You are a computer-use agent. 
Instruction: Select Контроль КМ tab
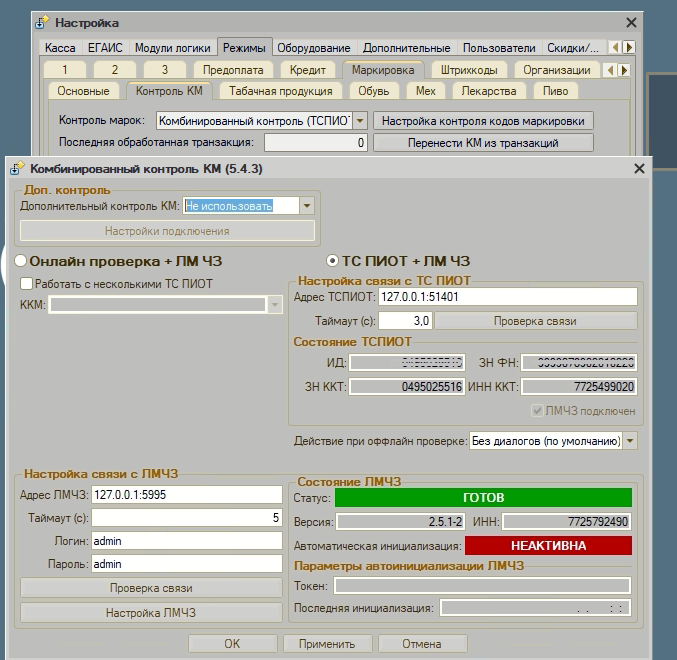pyautogui.click(x=169, y=91)
